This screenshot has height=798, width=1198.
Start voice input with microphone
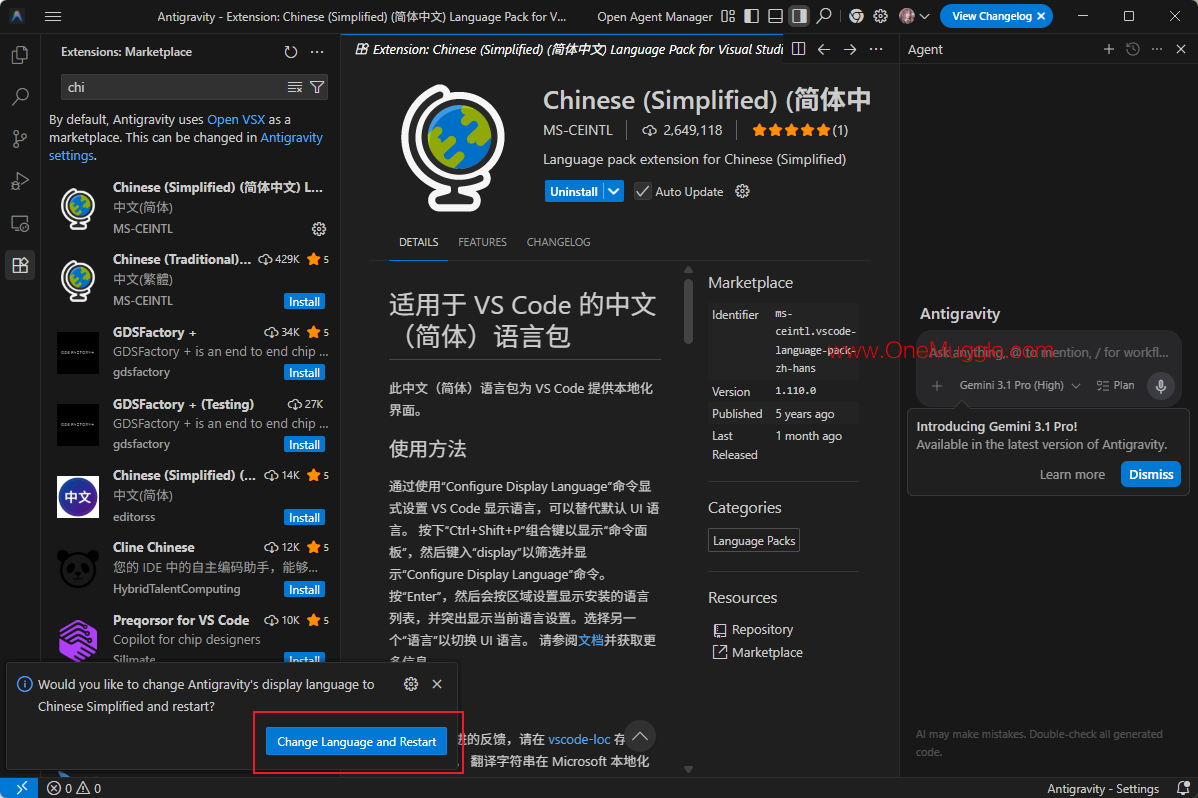1161,385
